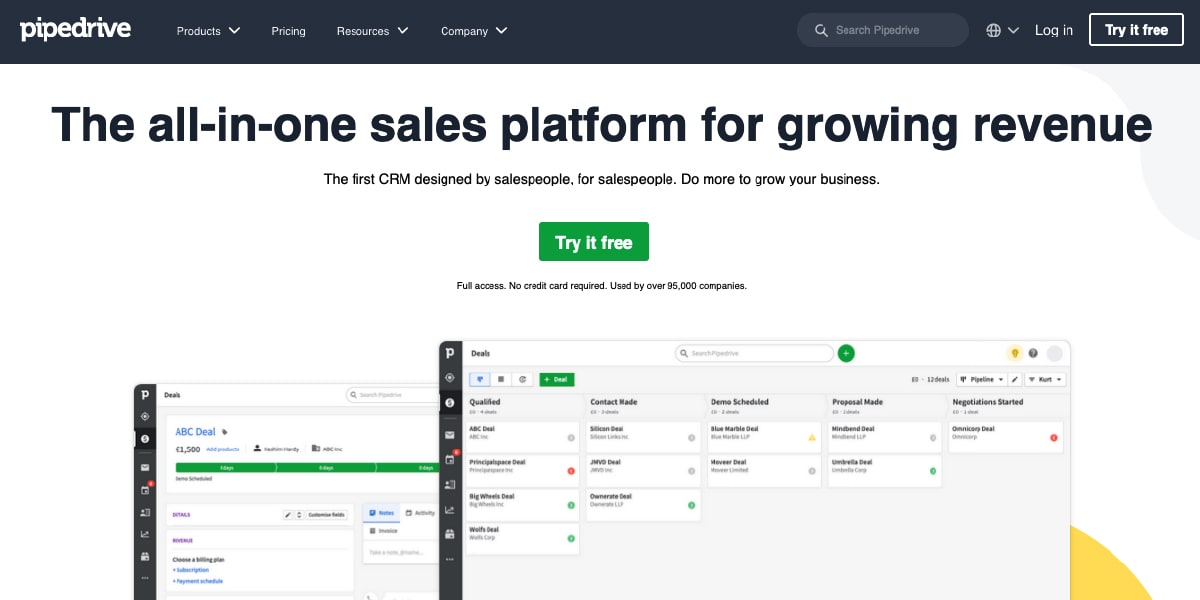1200x600 pixels.
Task: Expand the Company menu
Action: pos(474,31)
